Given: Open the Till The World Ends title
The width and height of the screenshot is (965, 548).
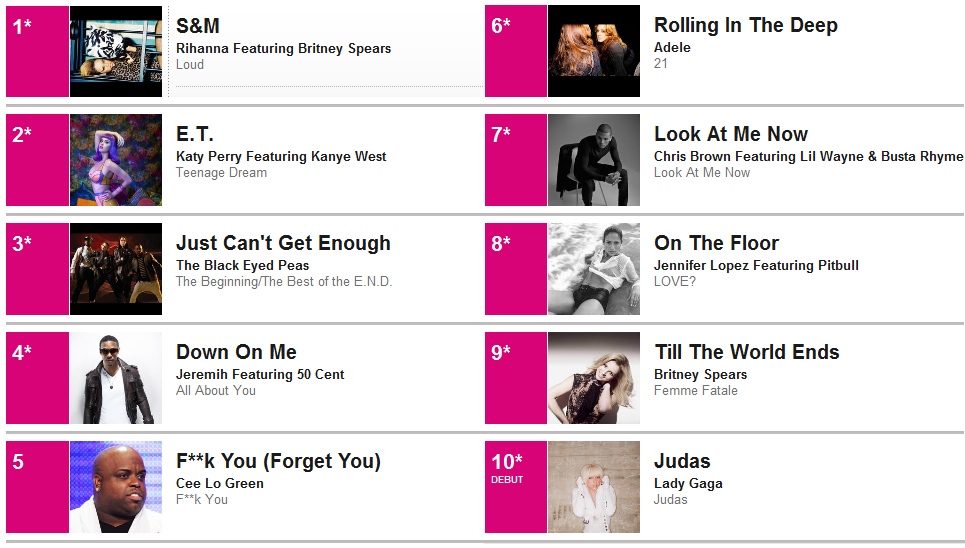Looking at the screenshot, I should (747, 352).
